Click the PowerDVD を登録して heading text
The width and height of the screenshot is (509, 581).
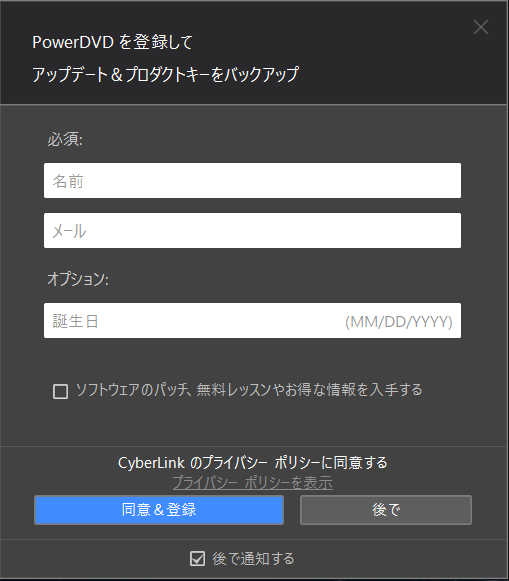coord(112,42)
